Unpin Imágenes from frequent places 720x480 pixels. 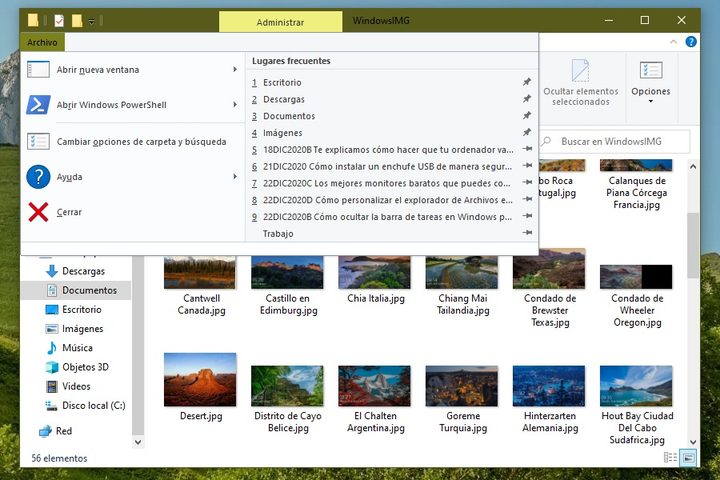pos(527,132)
